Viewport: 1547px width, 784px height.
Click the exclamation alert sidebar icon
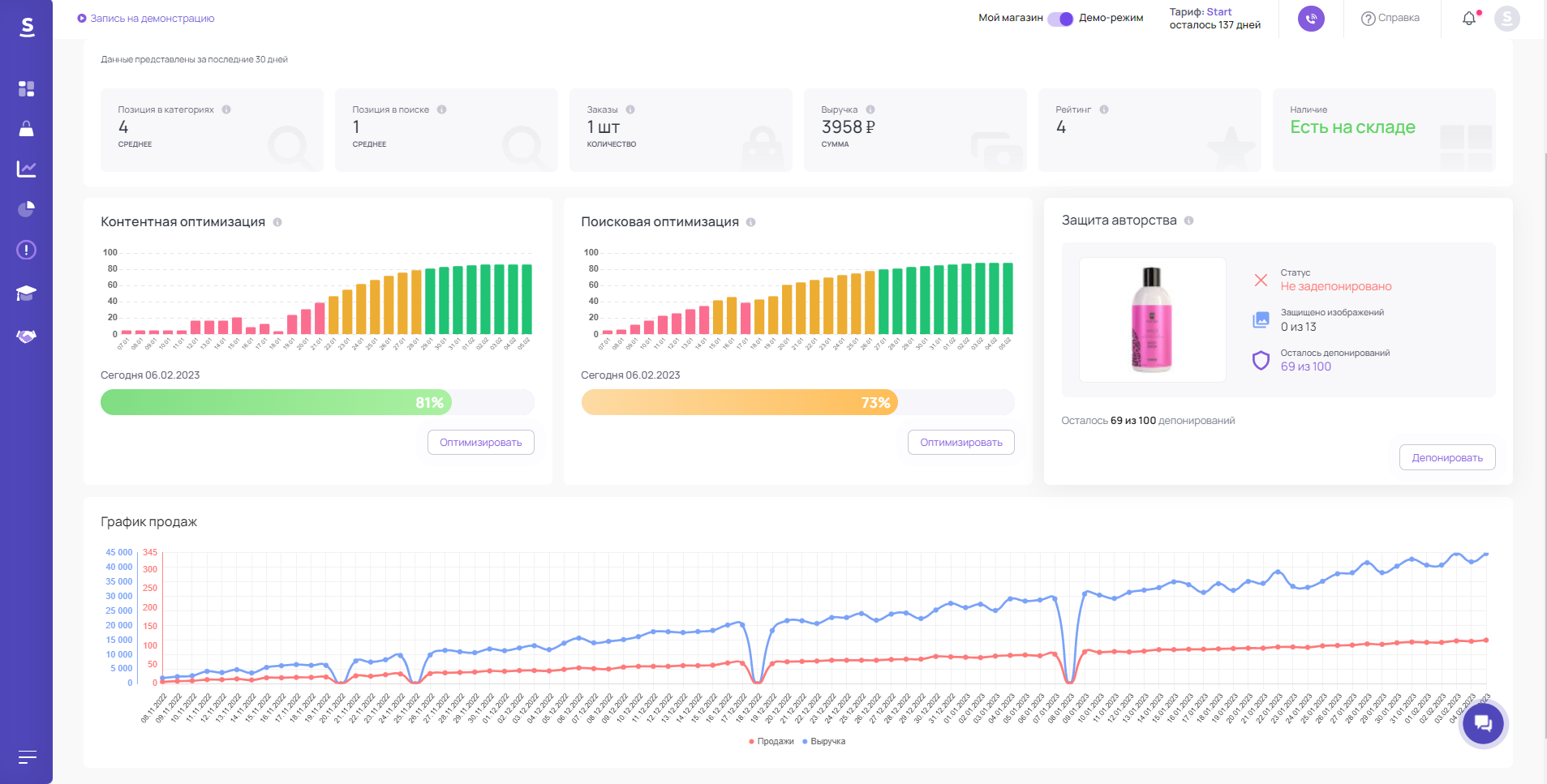(x=26, y=250)
